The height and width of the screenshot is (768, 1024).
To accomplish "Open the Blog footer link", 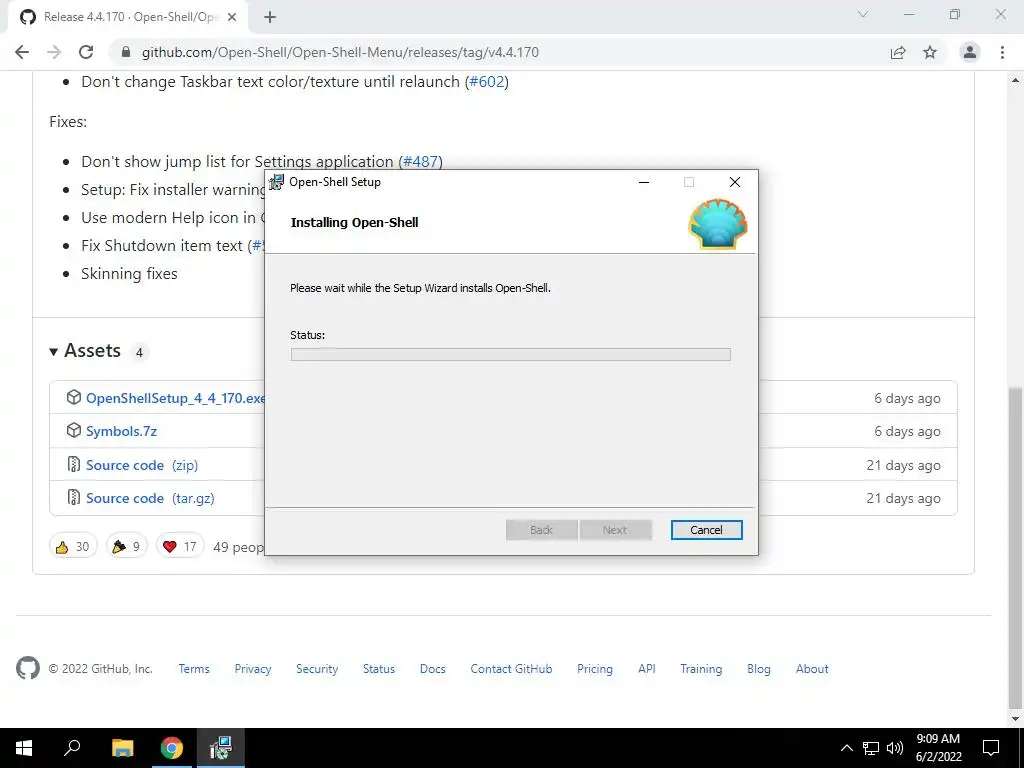I will click(758, 669).
